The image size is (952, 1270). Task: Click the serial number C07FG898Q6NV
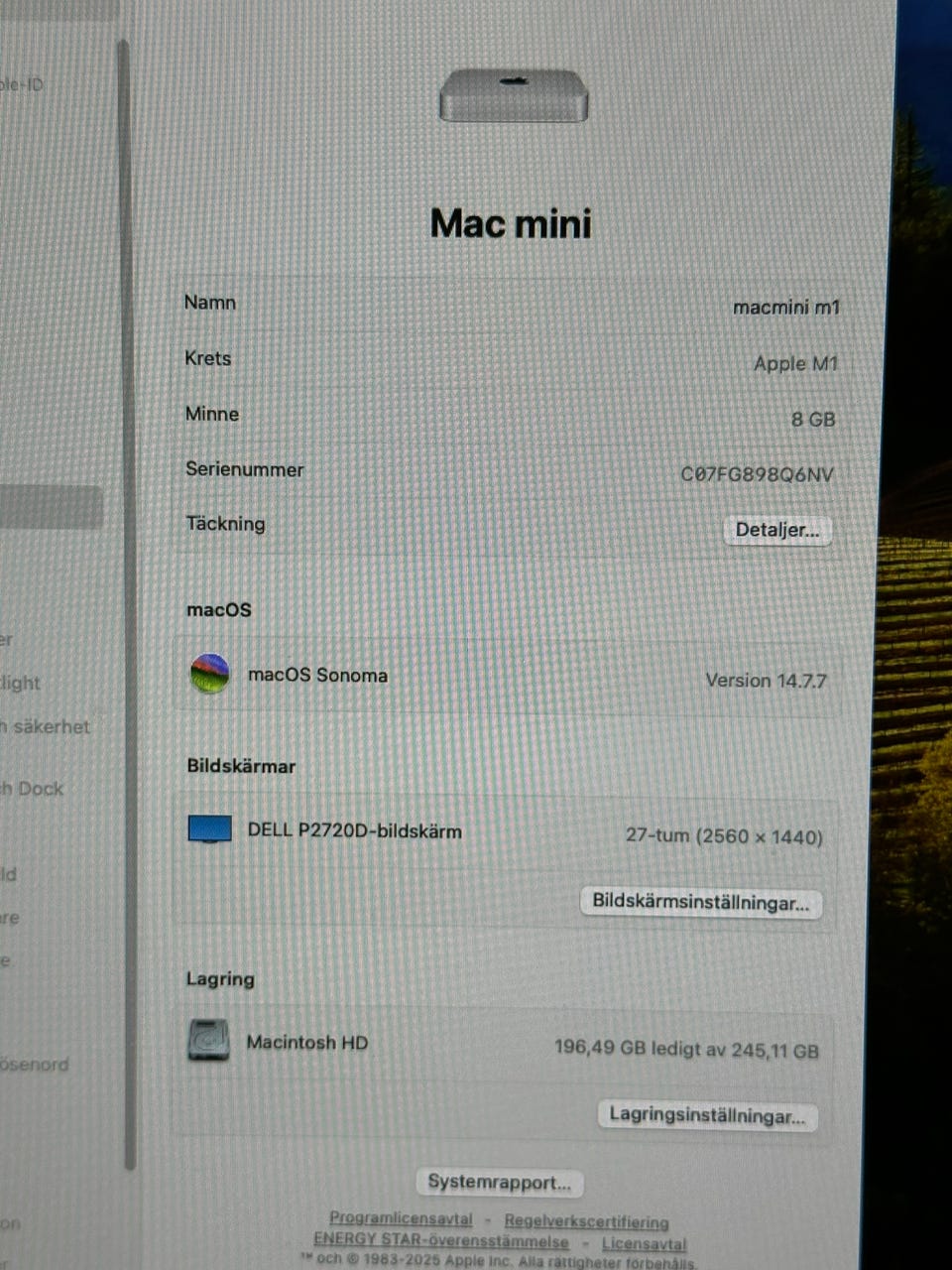coord(757,474)
